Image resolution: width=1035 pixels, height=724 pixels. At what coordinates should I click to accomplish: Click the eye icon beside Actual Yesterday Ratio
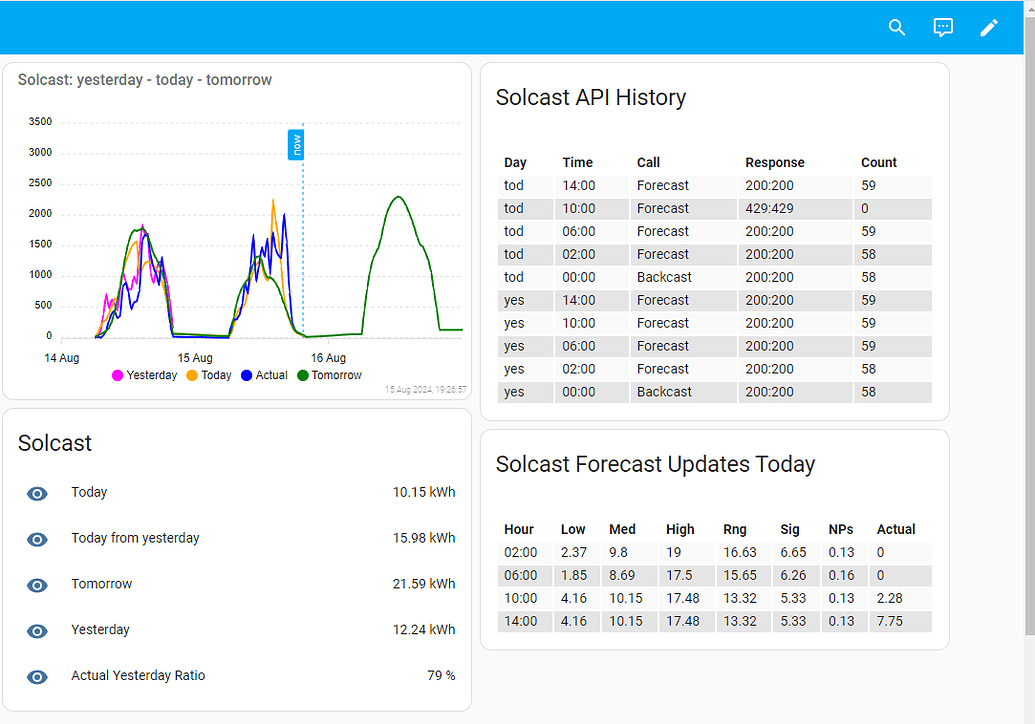coord(37,677)
